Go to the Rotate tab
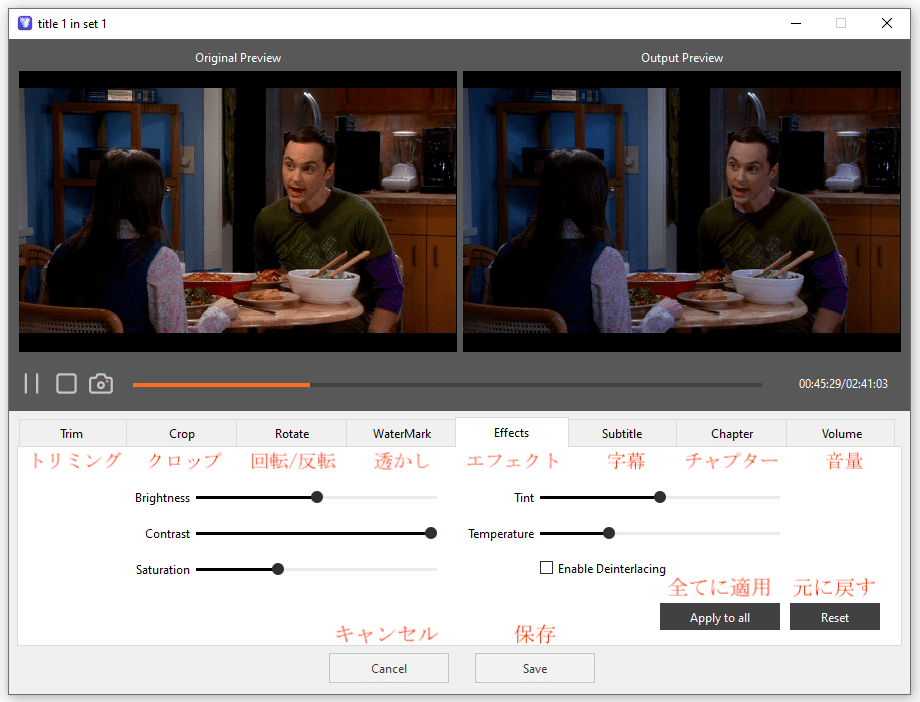This screenshot has height=702, width=920. pyautogui.click(x=292, y=434)
